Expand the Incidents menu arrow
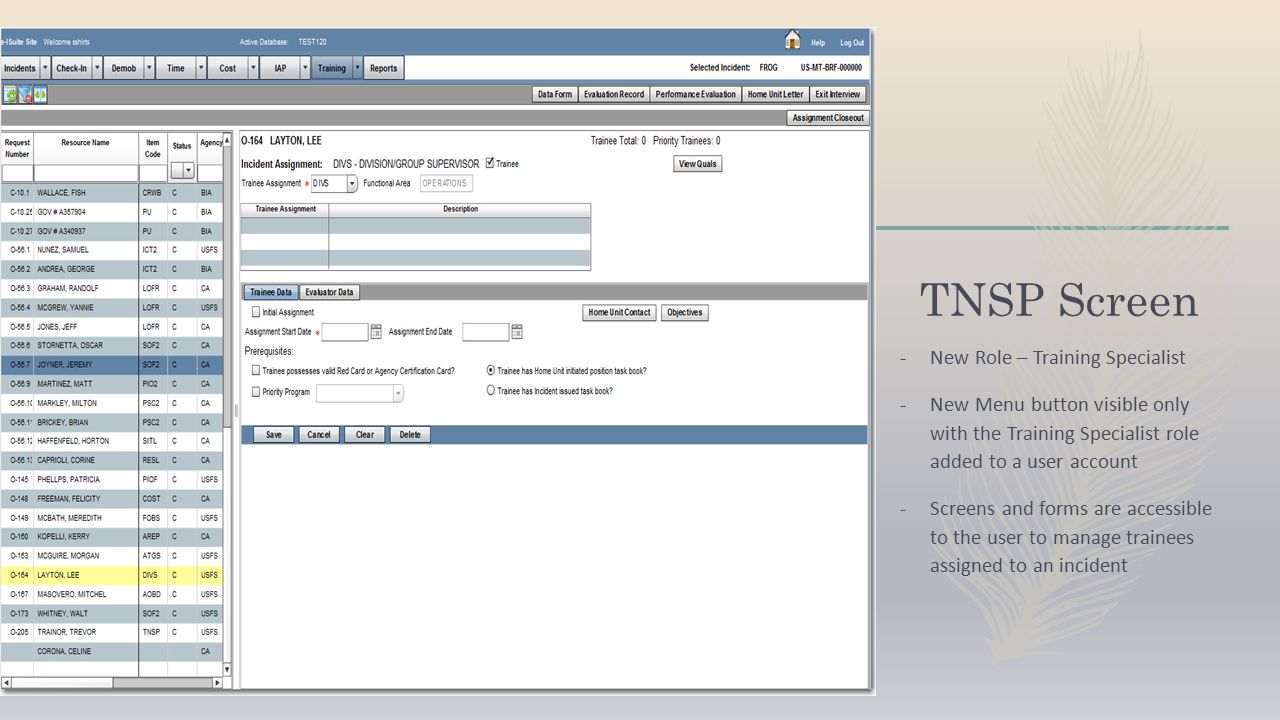 point(45,68)
